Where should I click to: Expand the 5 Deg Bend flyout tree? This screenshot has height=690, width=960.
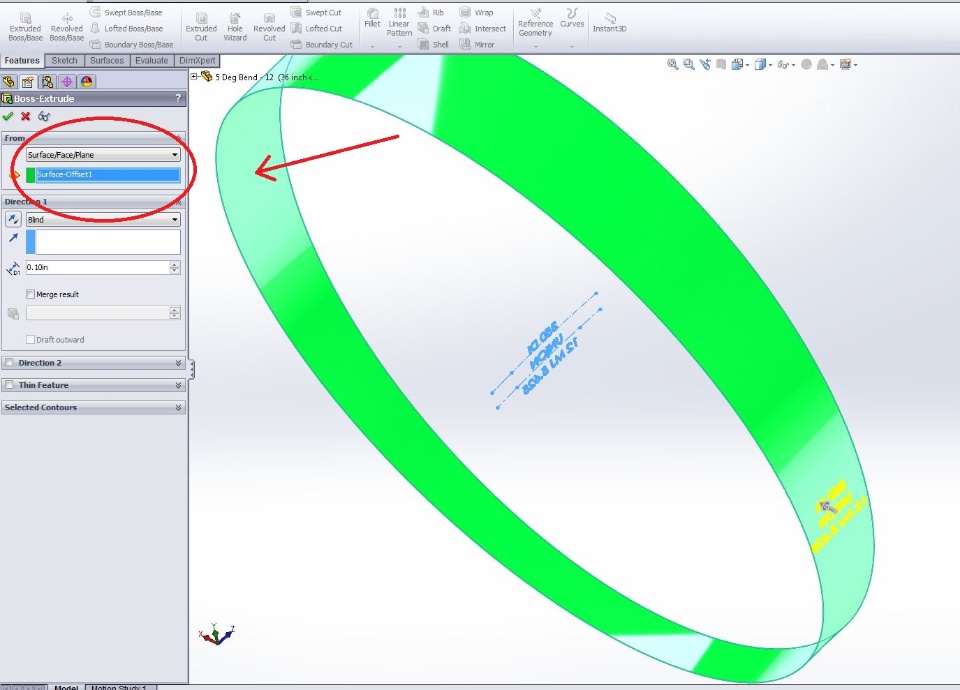194,77
